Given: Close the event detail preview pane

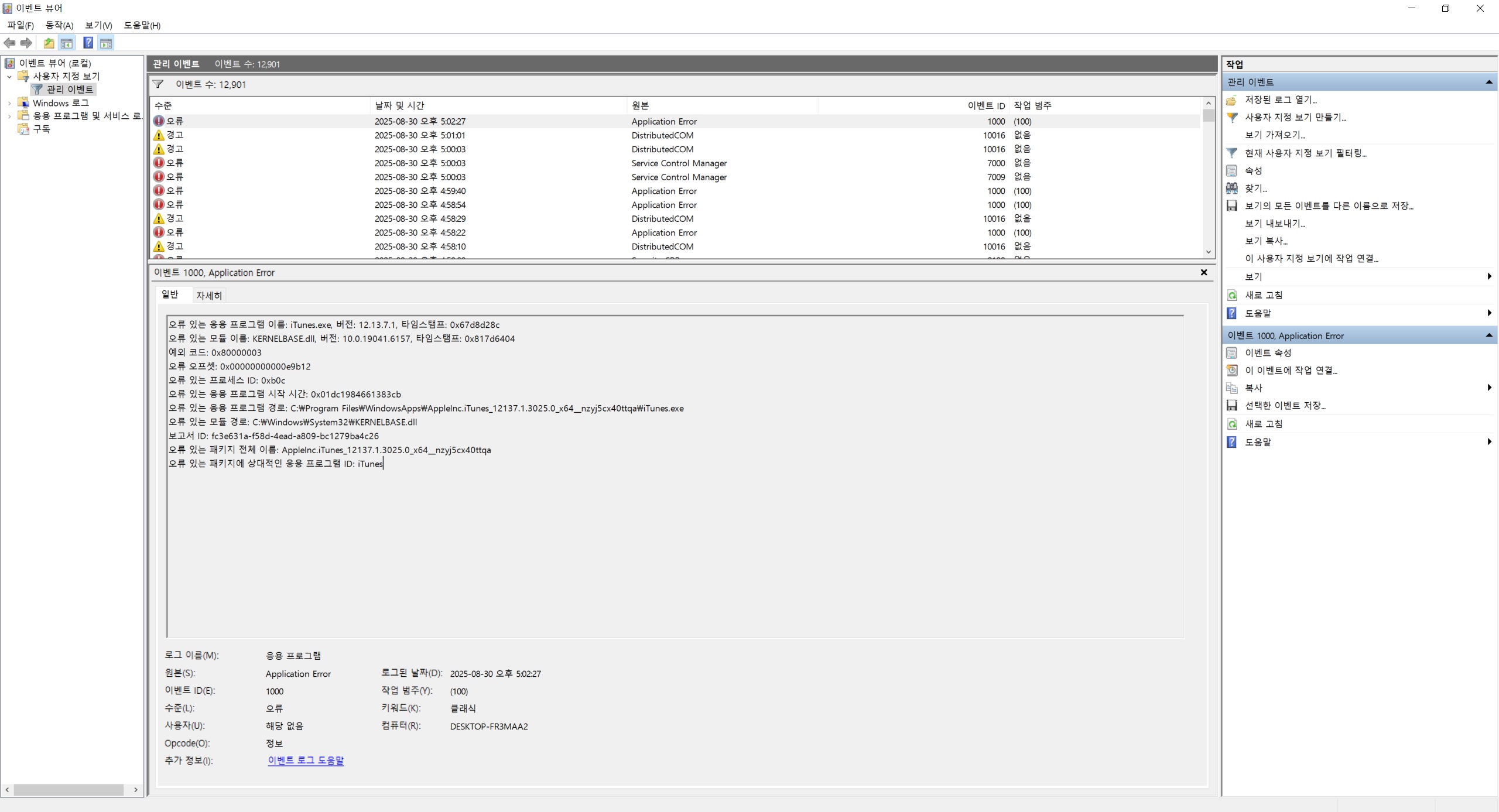Looking at the screenshot, I should tap(1204, 273).
